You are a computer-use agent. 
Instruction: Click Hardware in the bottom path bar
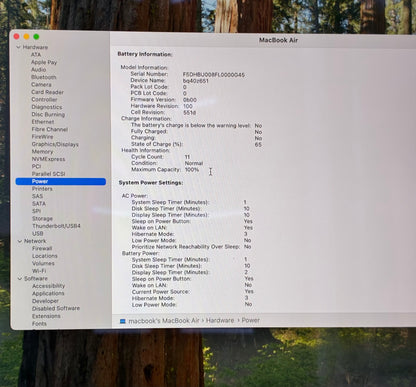220,320
